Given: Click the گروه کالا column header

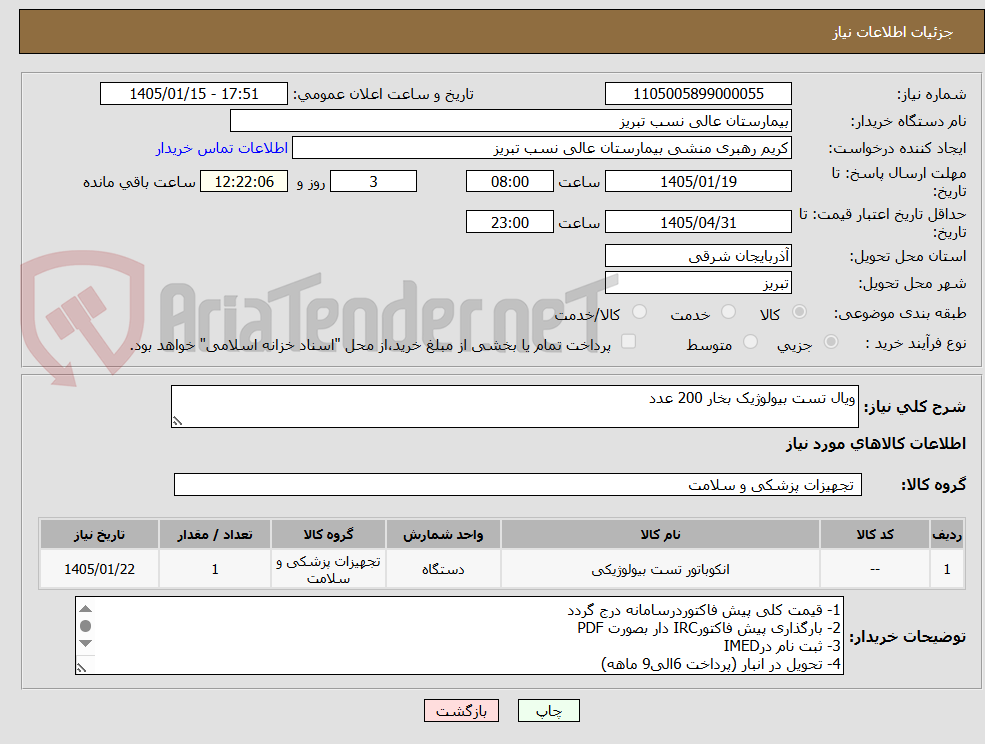Looking at the screenshot, I should 328,535.
